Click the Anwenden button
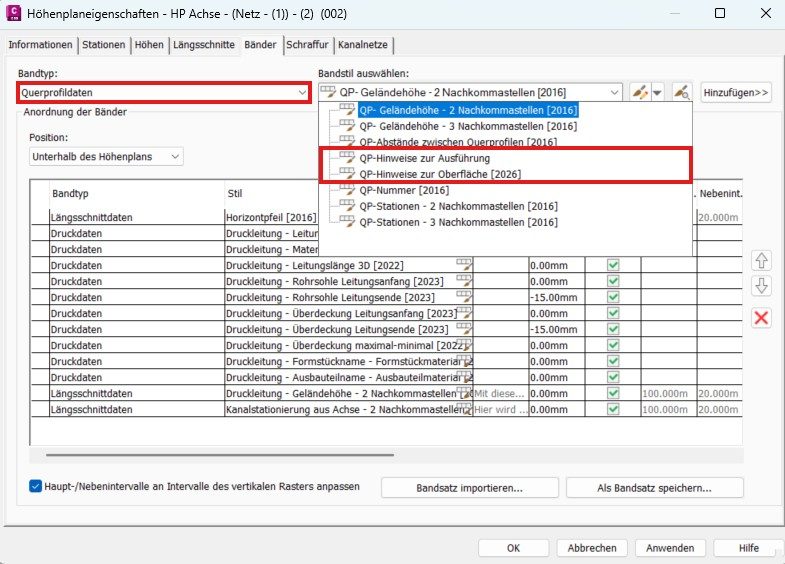785x564 pixels. point(670,548)
